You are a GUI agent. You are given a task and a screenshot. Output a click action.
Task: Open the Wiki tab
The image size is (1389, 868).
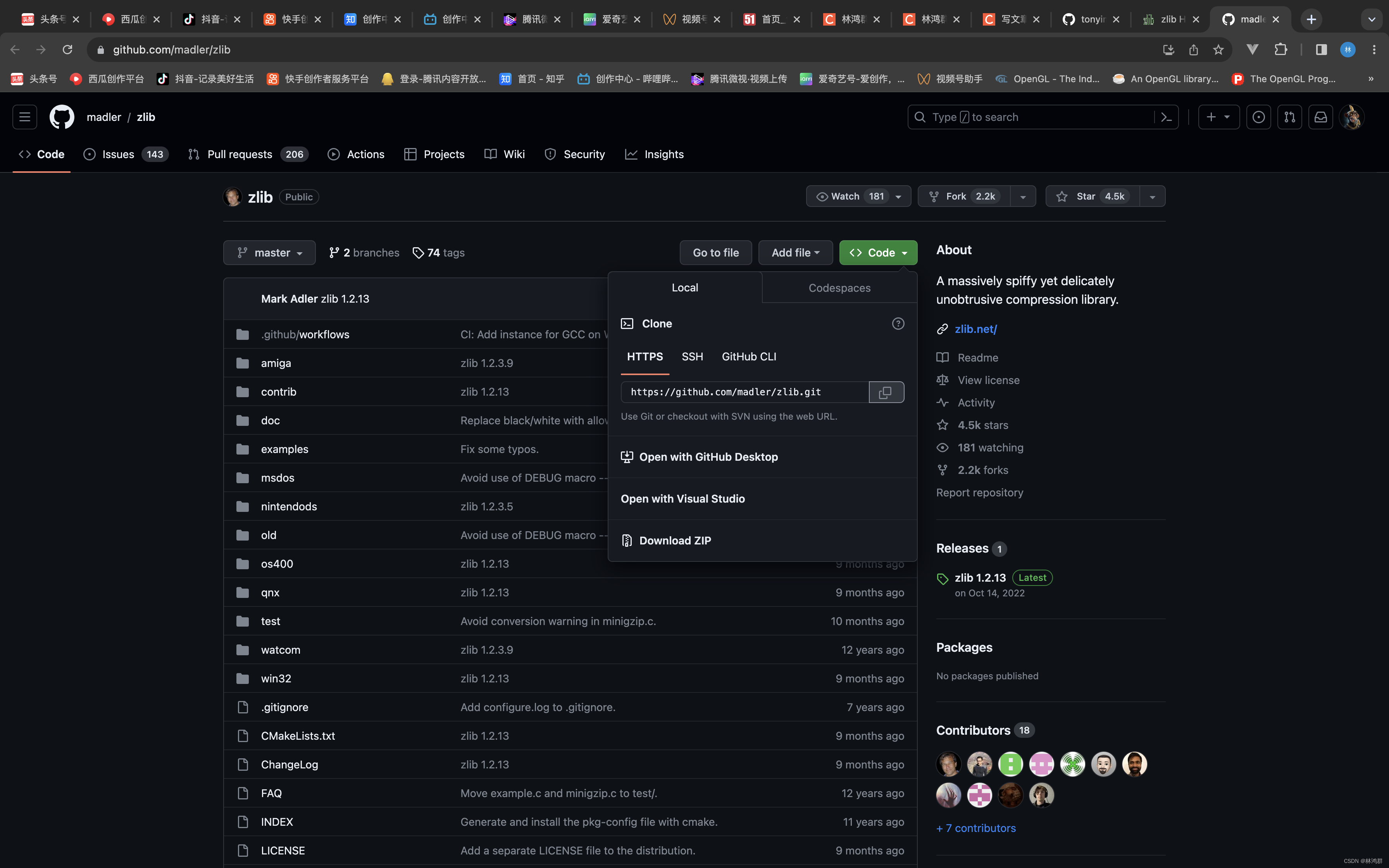tap(504, 155)
